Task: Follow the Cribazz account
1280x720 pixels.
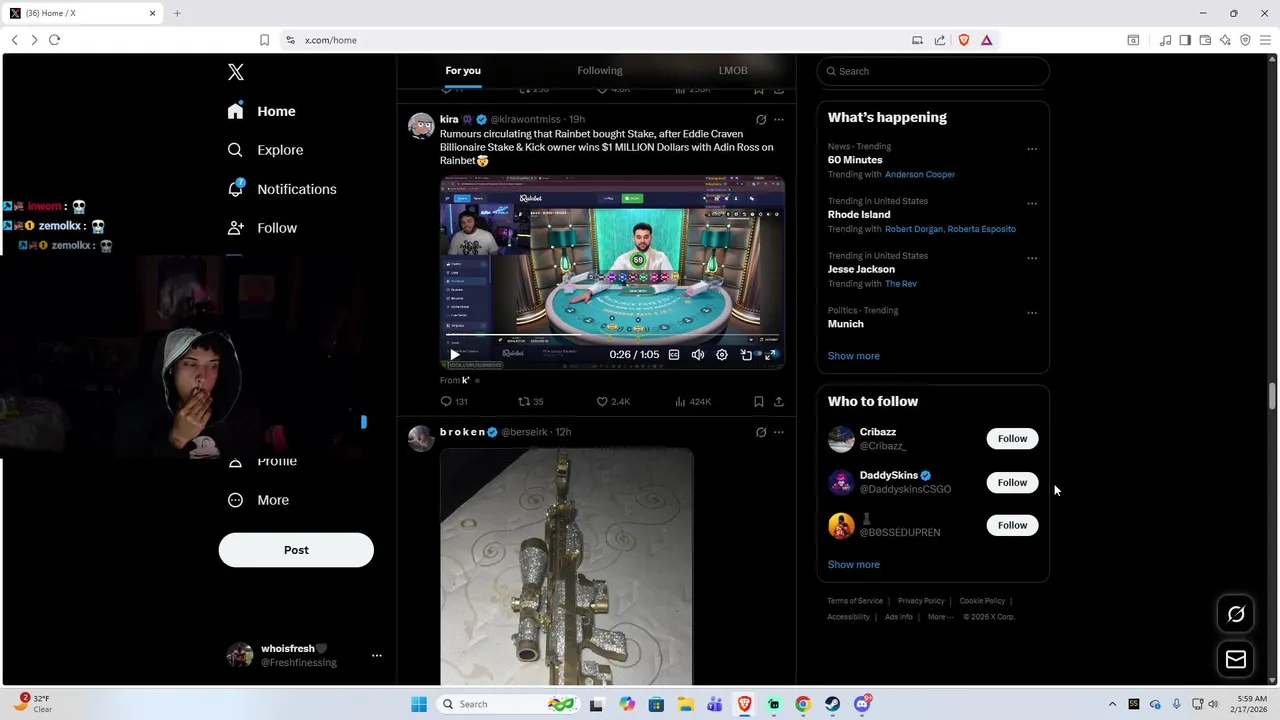Action: click(x=1012, y=438)
